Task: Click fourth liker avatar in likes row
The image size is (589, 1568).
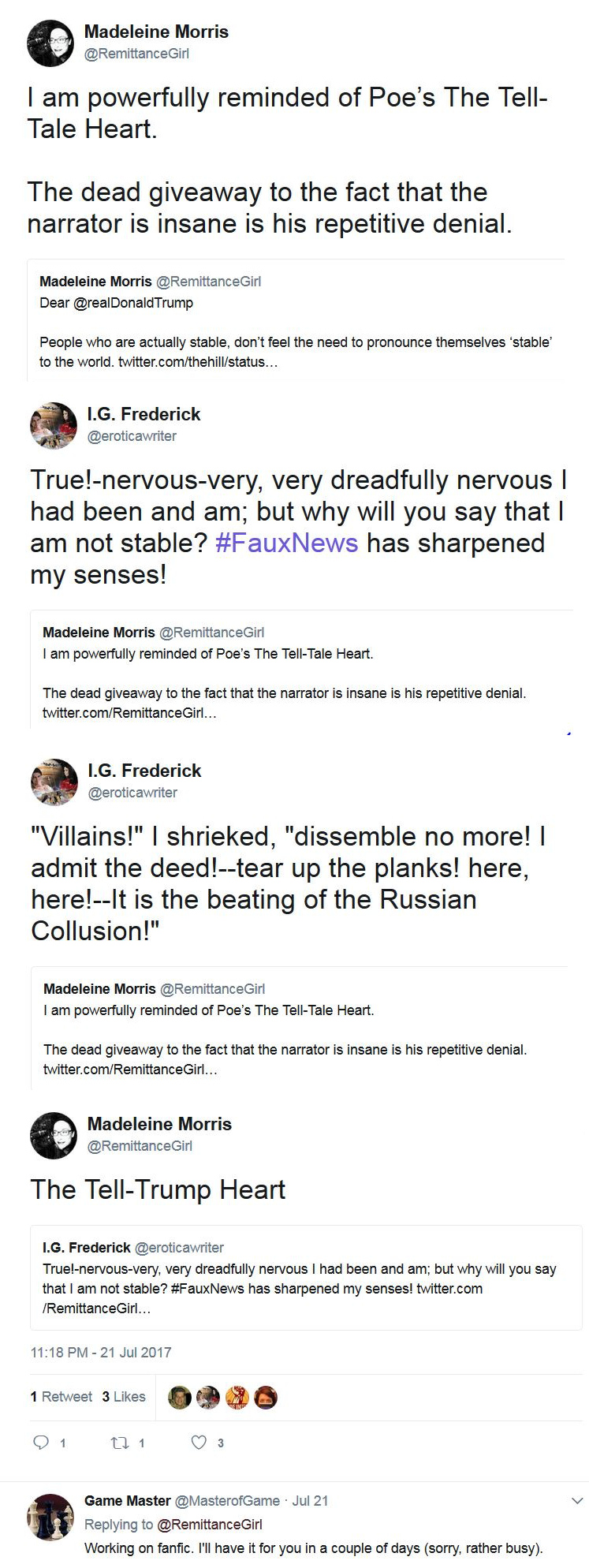Action: click(266, 1397)
